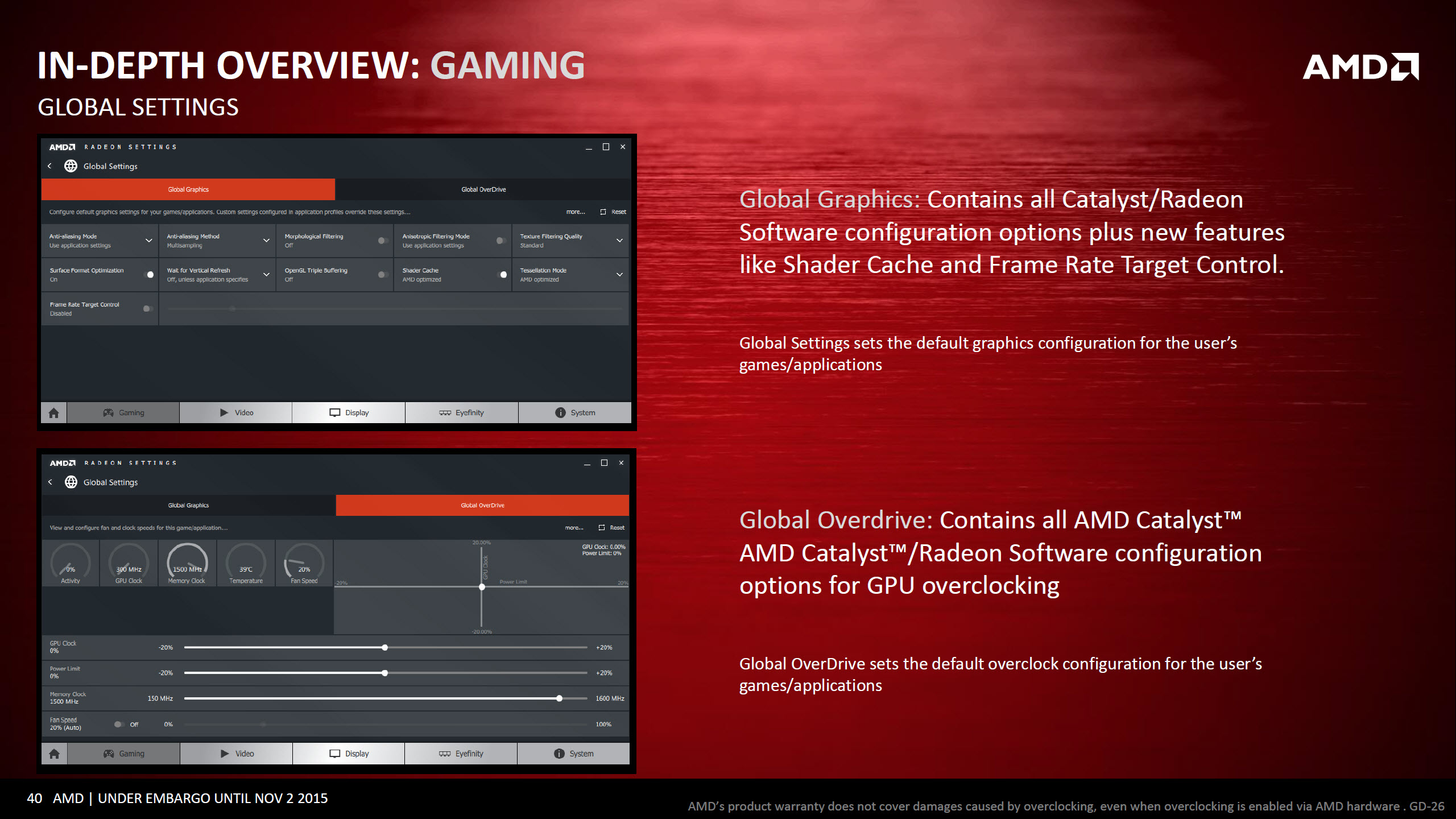The image size is (1456, 819).
Task: Select Global Graphics tab in bottom window
Action: coord(188,505)
